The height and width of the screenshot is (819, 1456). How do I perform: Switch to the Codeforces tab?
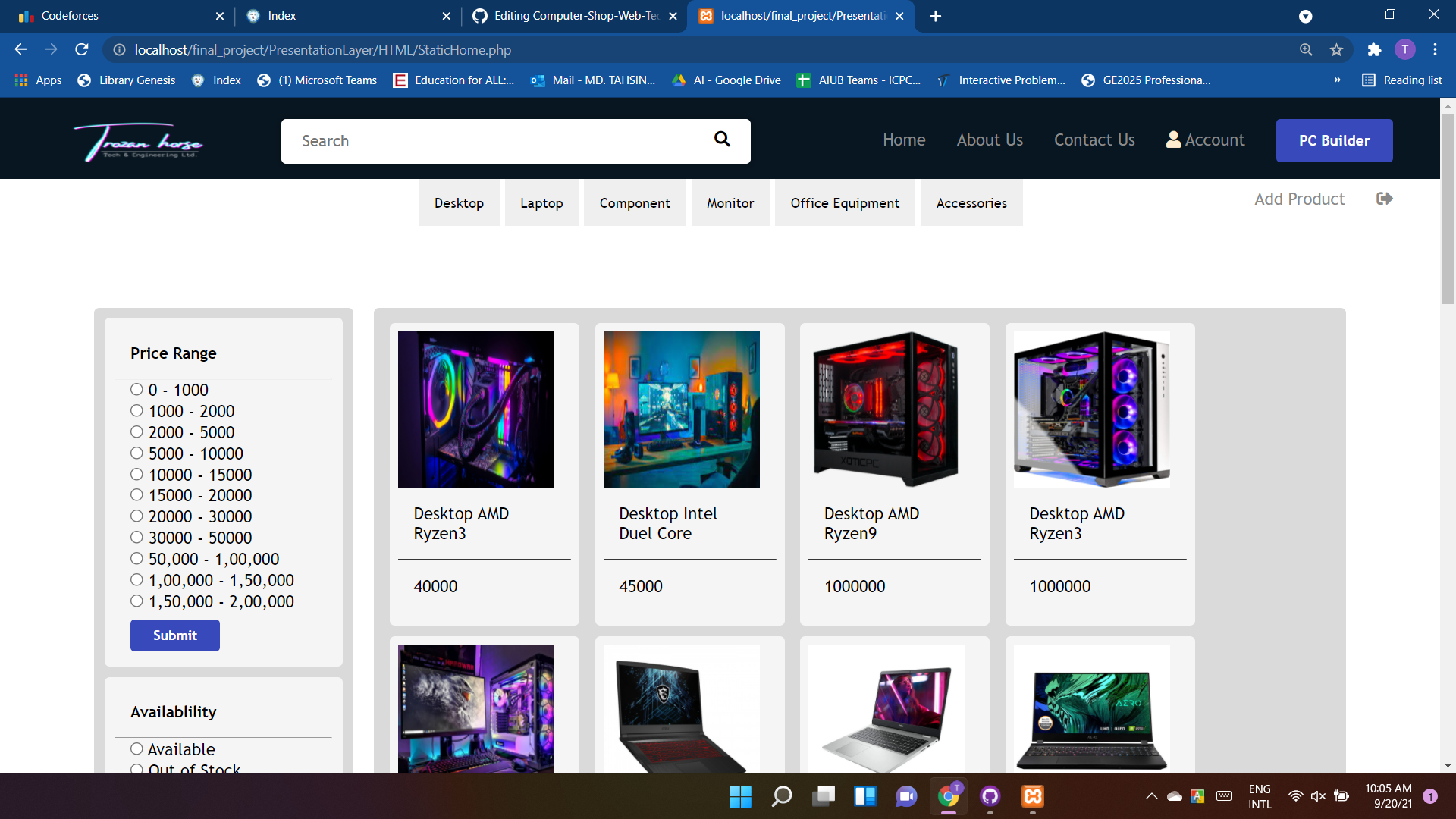pyautogui.click(x=114, y=16)
